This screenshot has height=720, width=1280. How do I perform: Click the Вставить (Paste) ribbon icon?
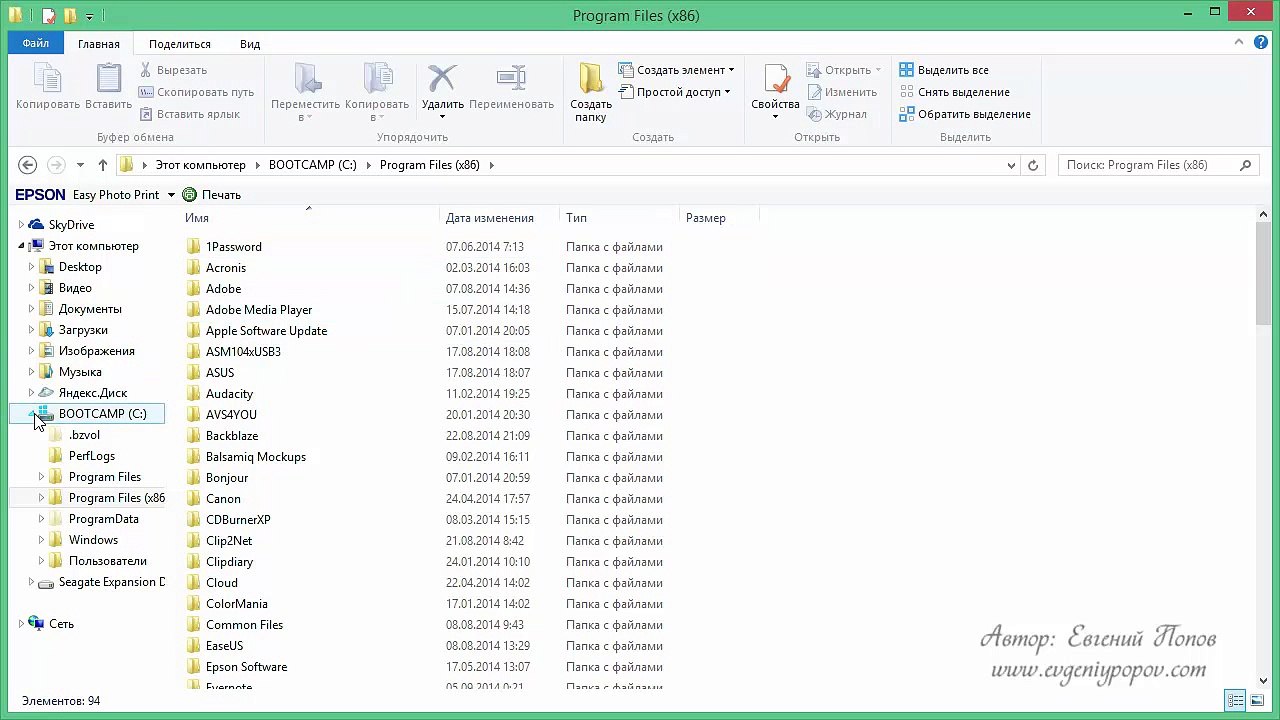[108, 79]
